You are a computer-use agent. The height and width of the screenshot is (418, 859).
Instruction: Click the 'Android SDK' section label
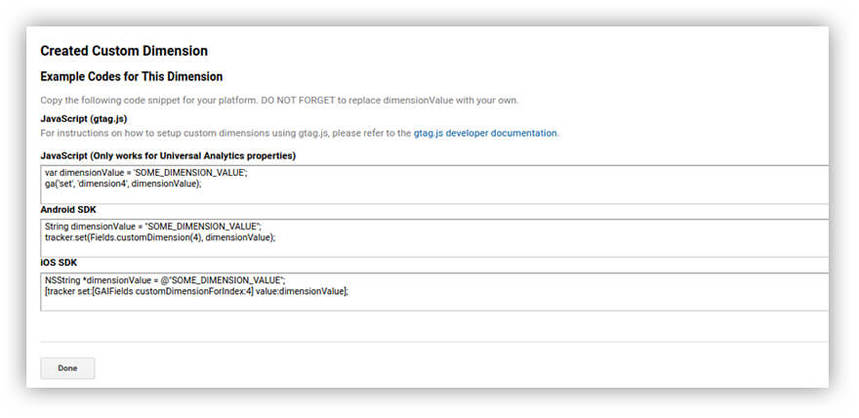68,211
